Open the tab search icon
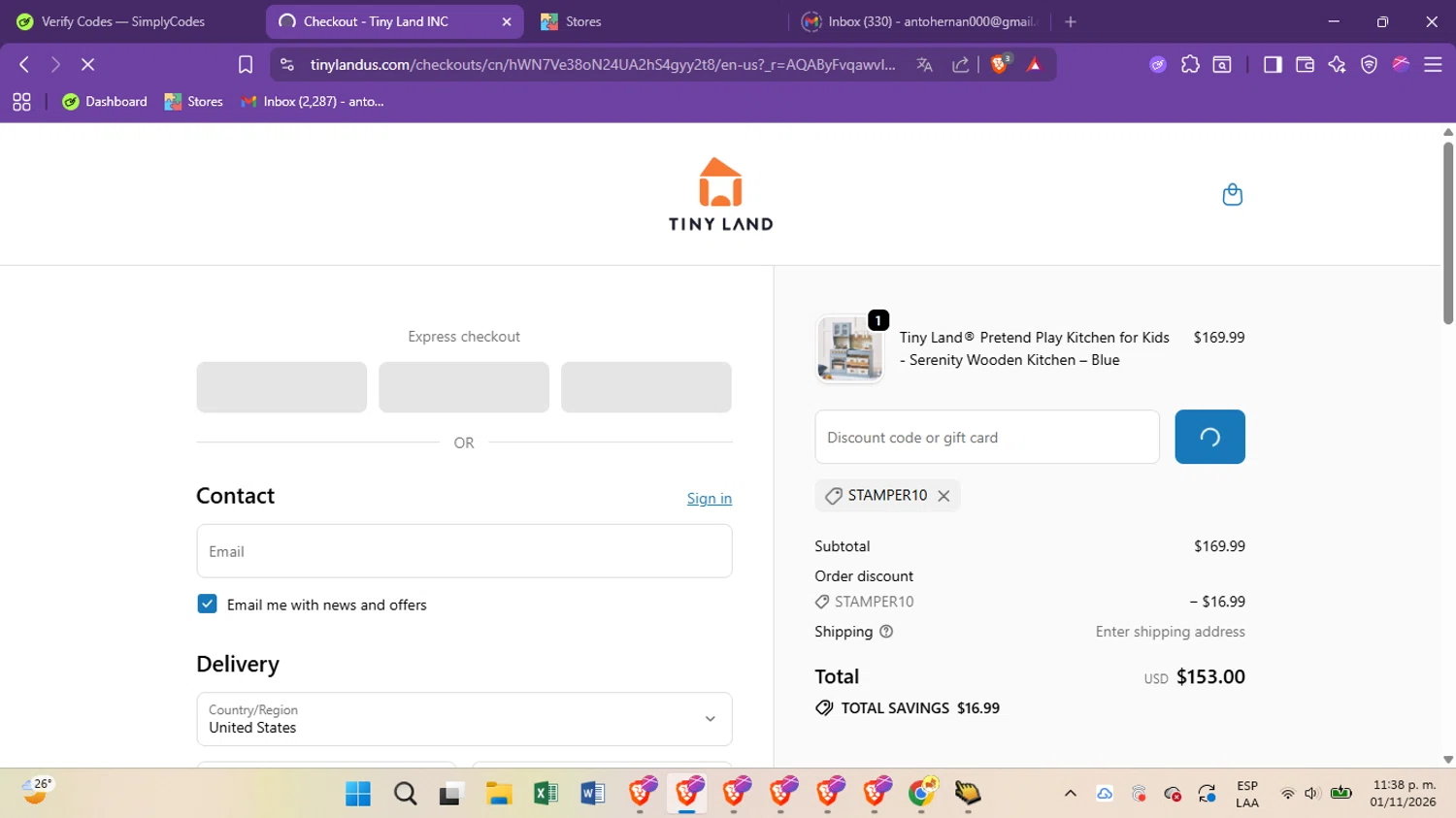 [x=1222, y=64]
